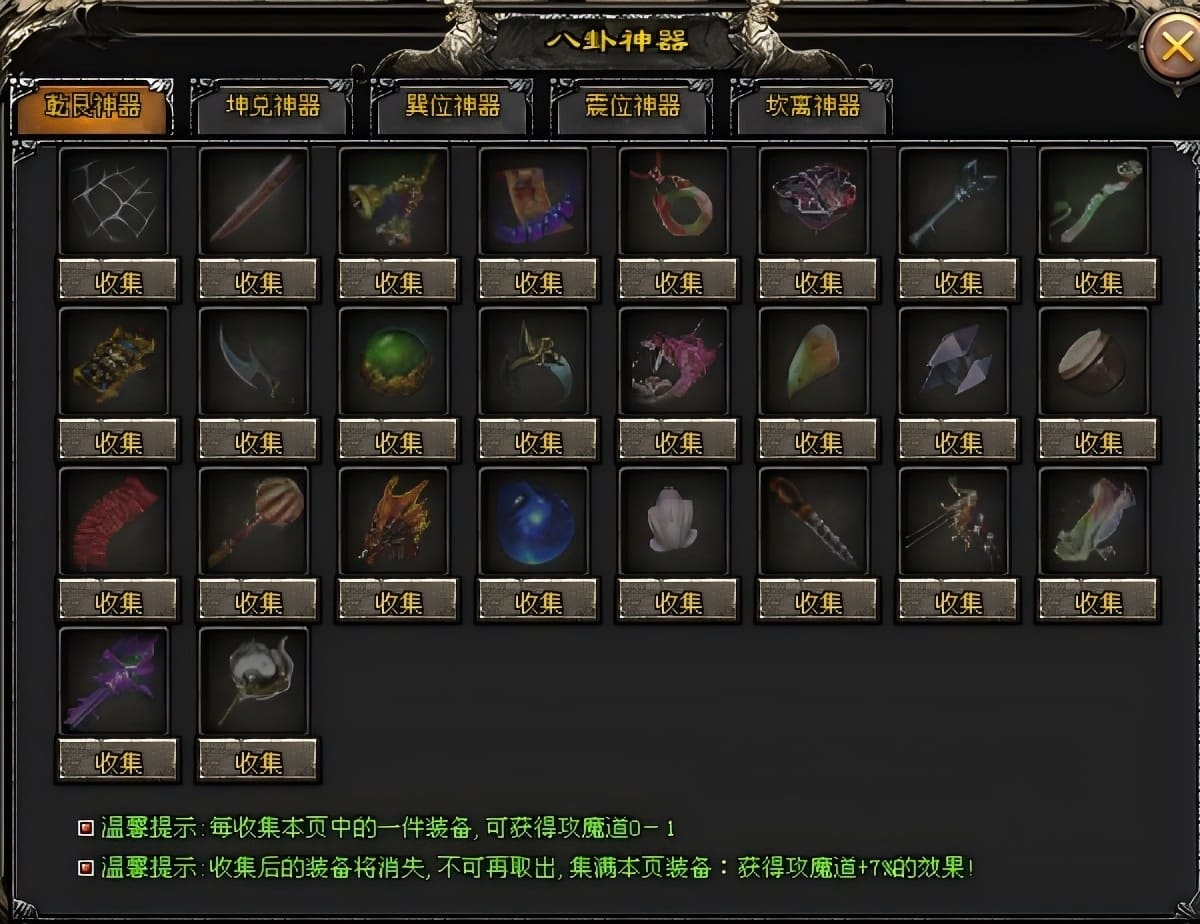The width and height of the screenshot is (1200, 924).
Task: Select the spider web artifact icon
Action: pos(114,201)
